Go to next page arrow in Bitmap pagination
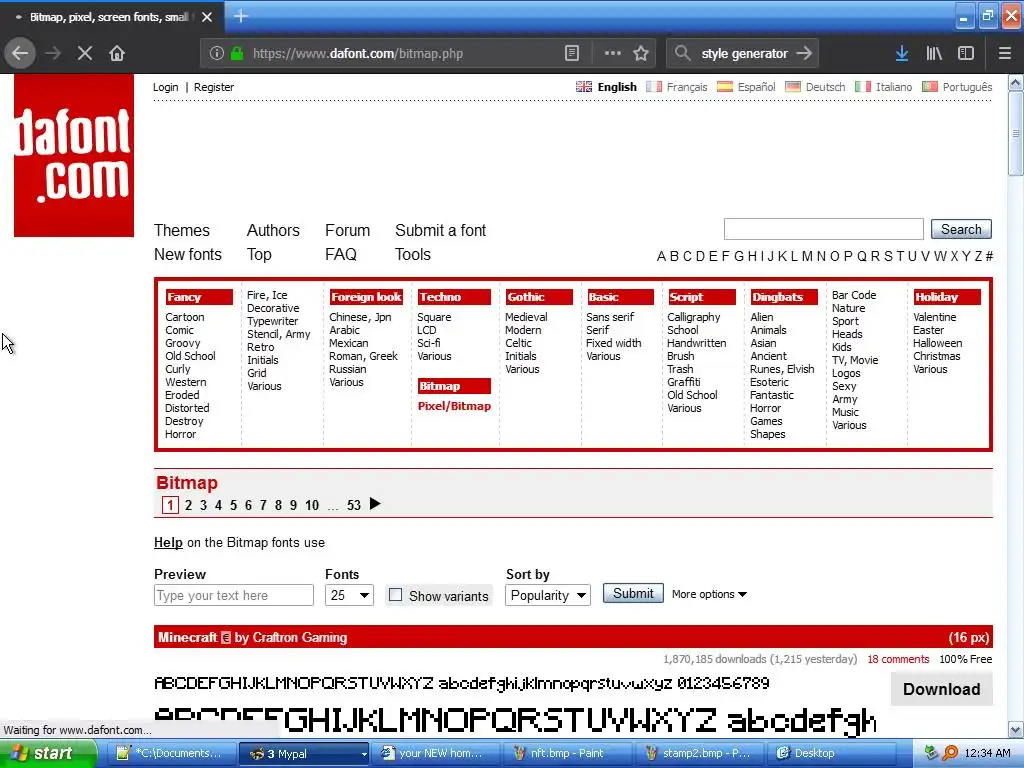 point(375,504)
